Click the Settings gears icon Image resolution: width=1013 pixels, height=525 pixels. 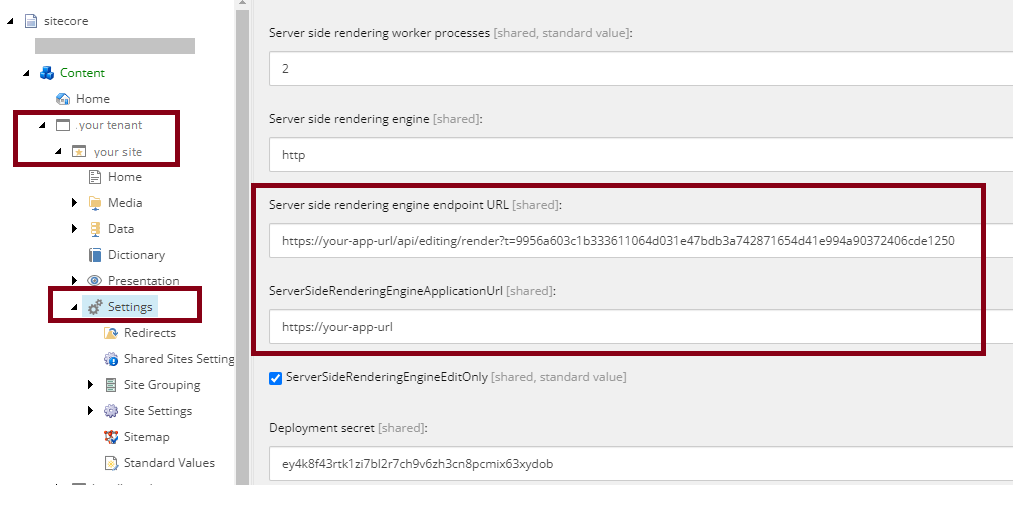pos(95,307)
